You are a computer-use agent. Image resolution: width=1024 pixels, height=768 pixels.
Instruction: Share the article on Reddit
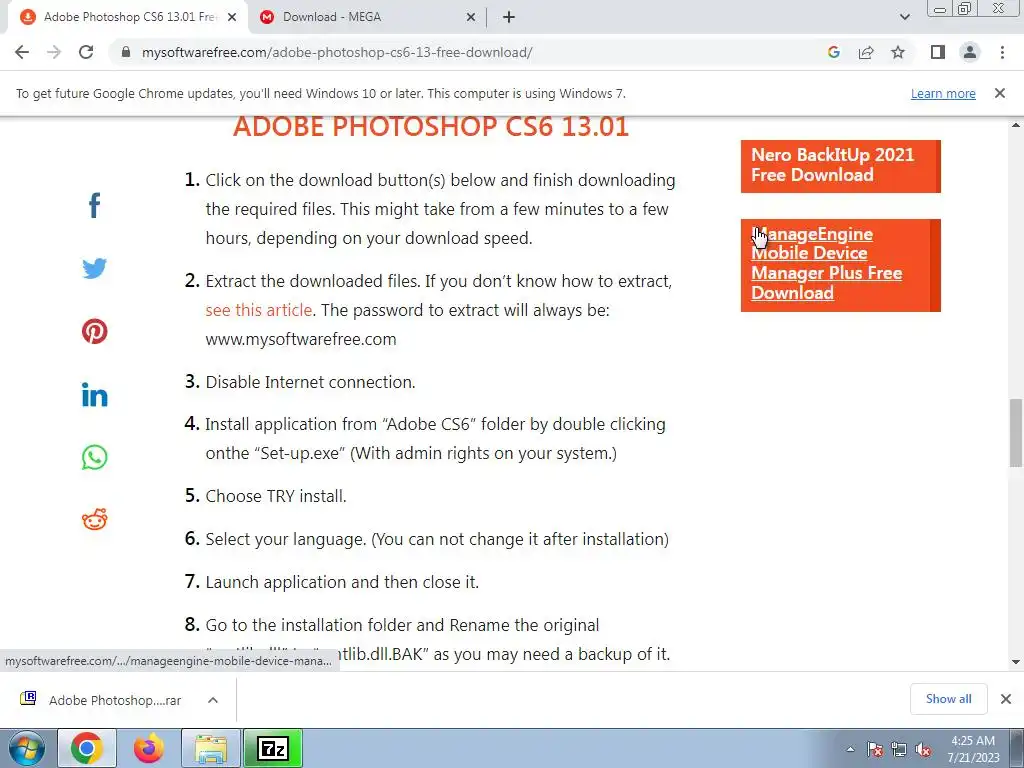[x=95, y=519]
